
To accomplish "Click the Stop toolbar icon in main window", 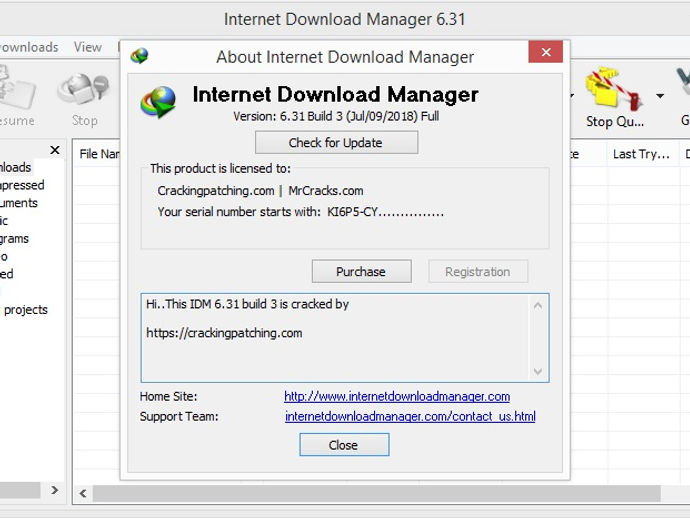I will (84, 98).
